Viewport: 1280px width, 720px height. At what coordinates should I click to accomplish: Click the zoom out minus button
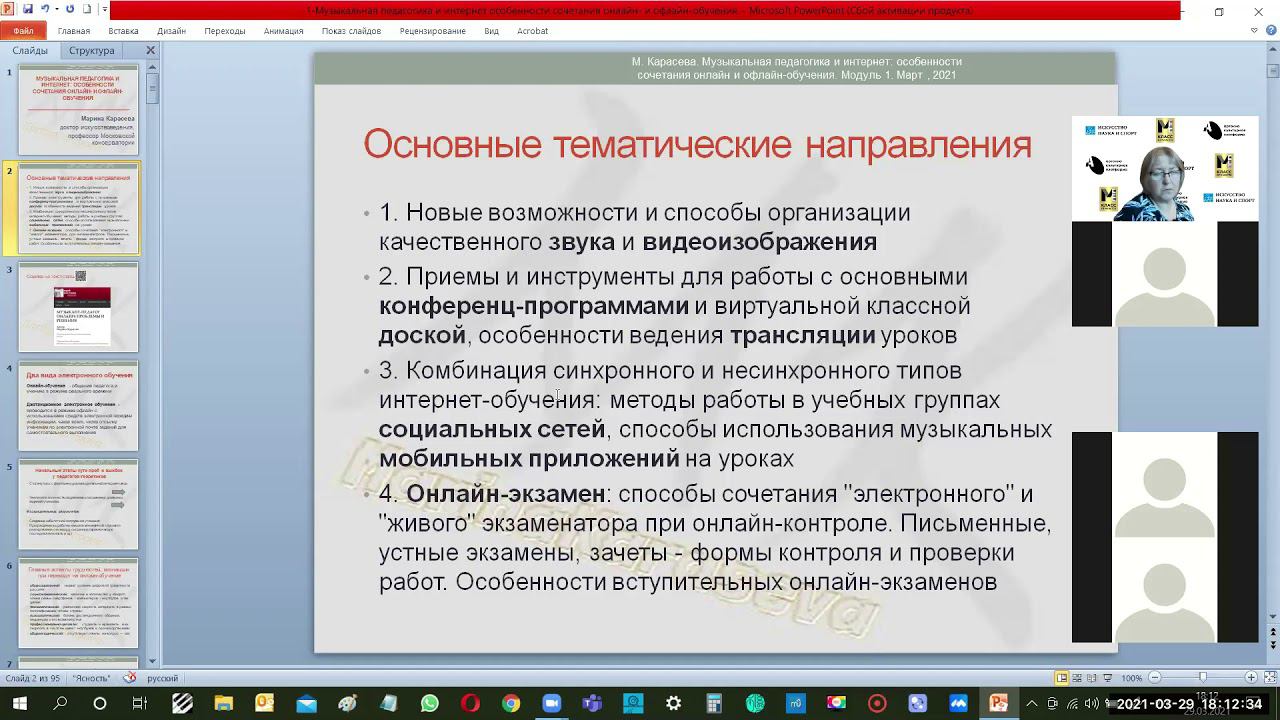point(1154,678)
